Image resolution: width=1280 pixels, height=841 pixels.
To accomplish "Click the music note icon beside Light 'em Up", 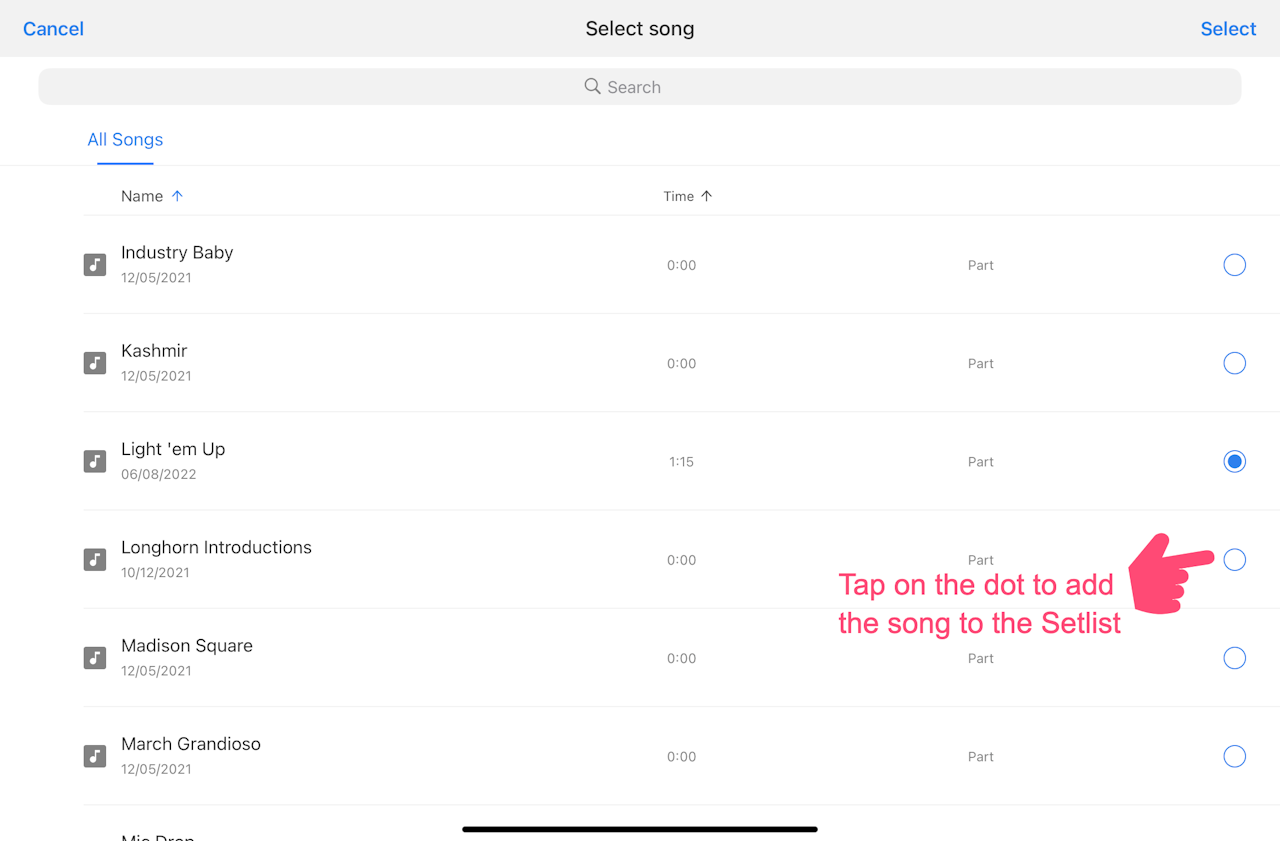I will [x=95, y=461].
